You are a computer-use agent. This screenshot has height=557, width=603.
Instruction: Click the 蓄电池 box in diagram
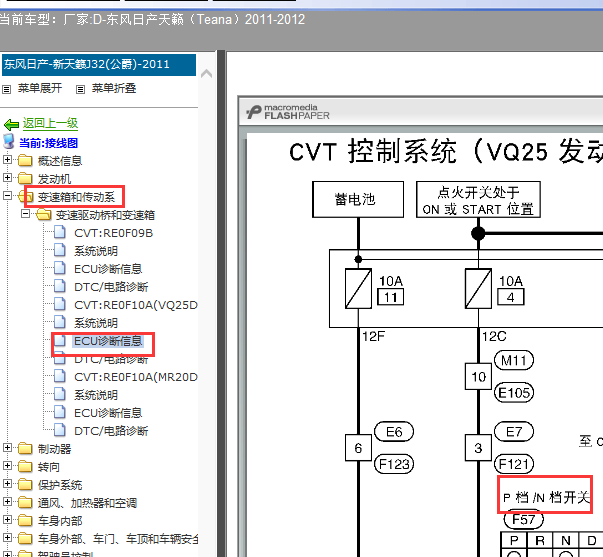pos(358,199)
